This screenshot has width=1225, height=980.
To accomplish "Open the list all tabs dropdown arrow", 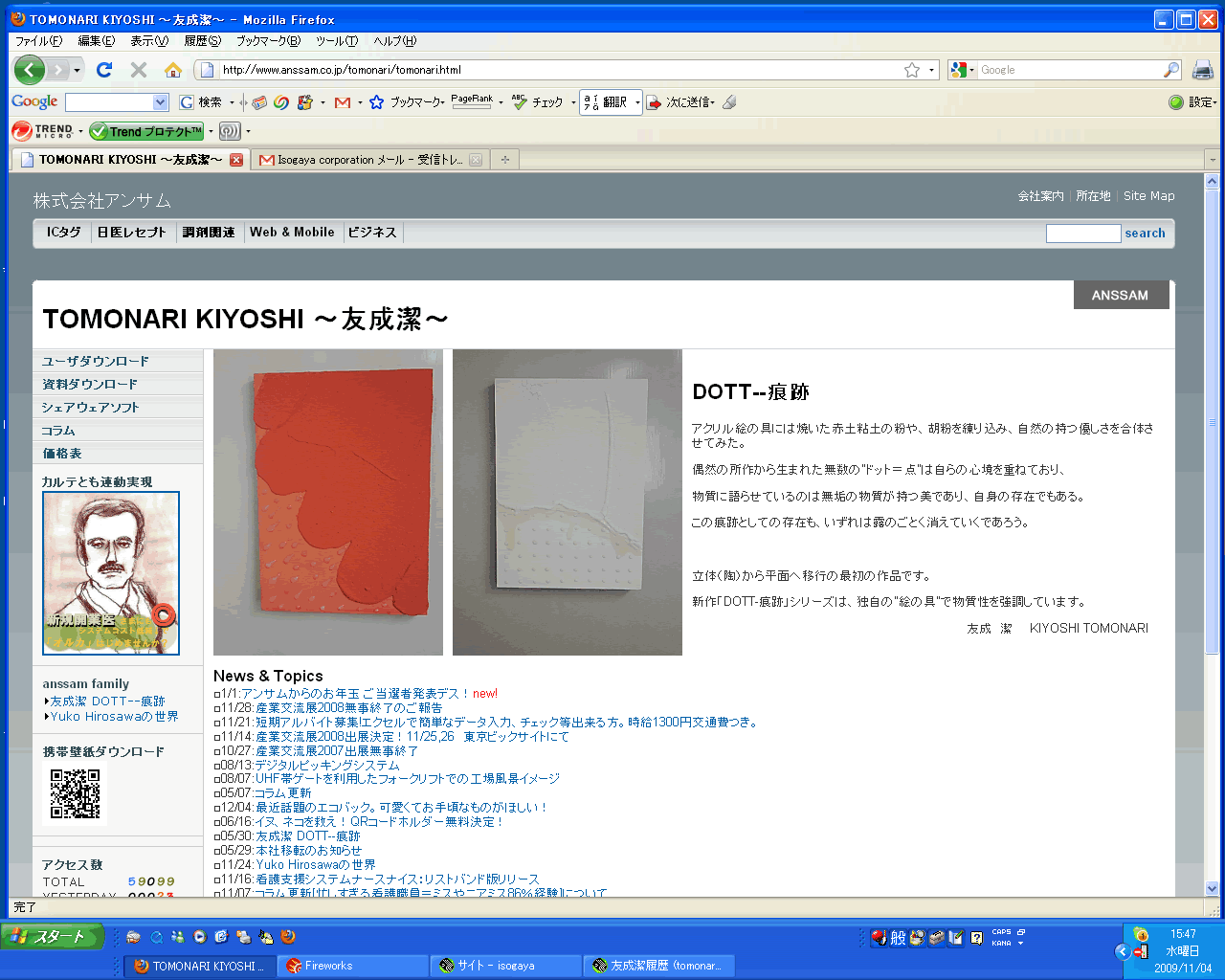I will coord(1213,160).
